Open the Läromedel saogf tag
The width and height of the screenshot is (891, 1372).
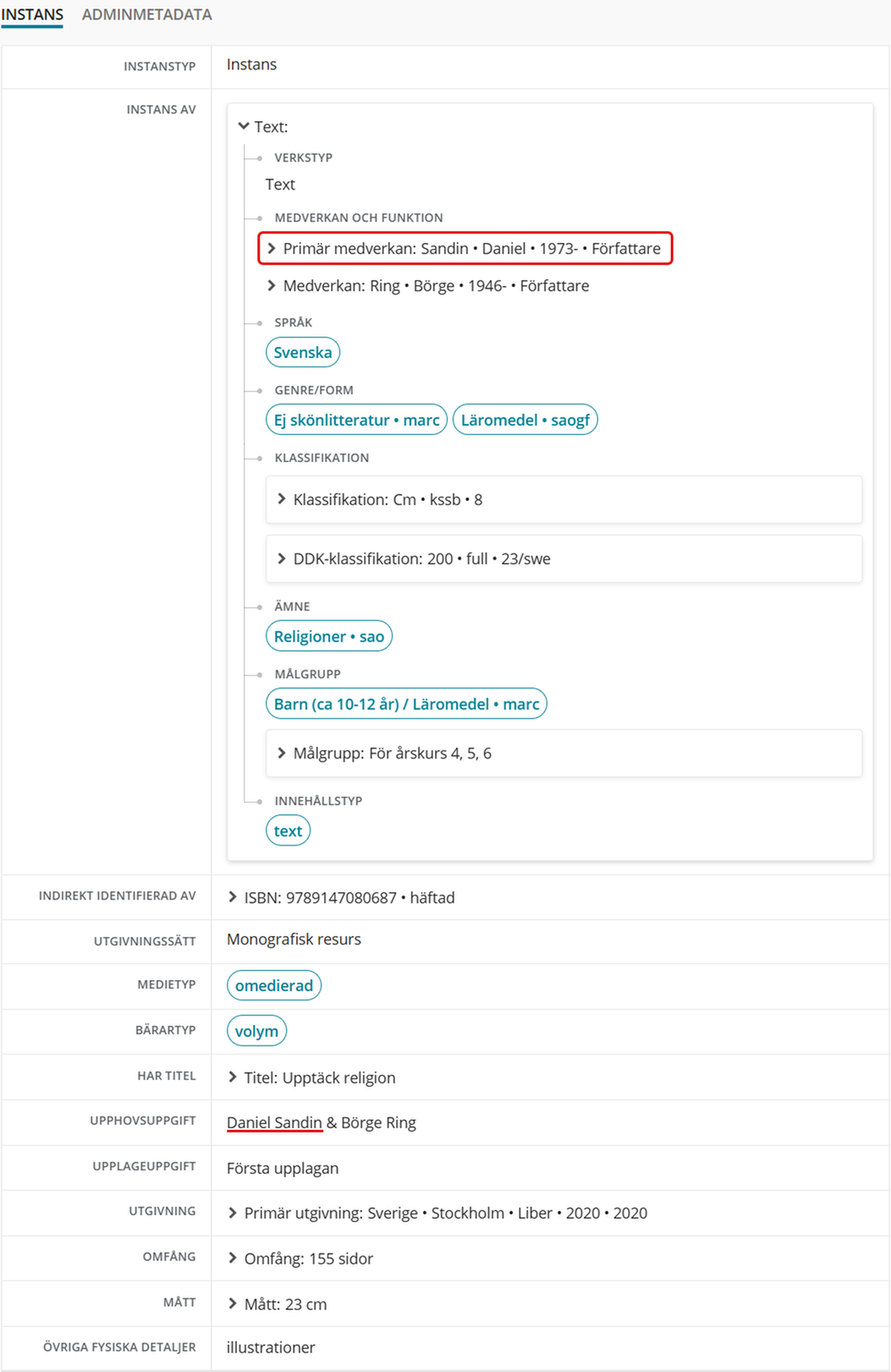(525, 420)
